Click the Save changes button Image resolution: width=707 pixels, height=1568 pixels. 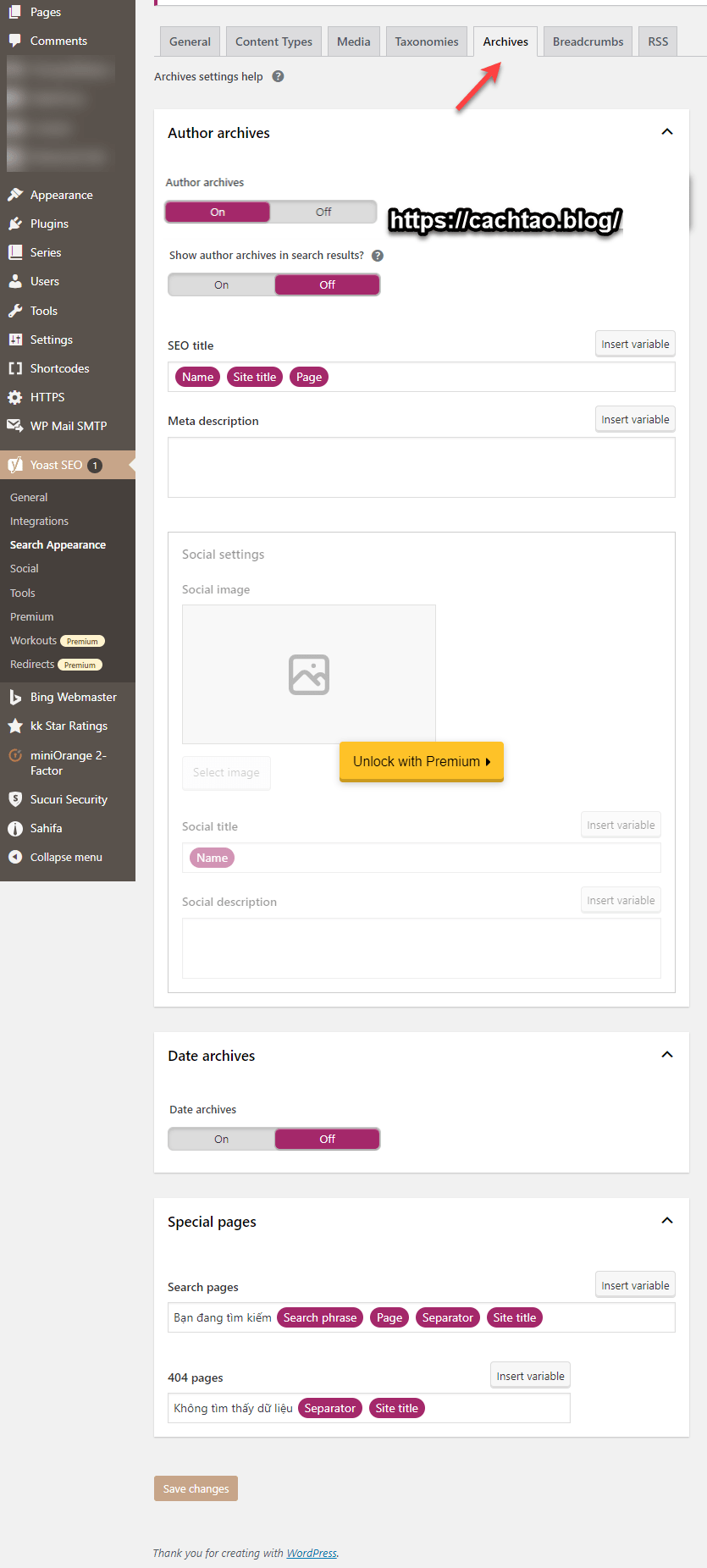(x=196, y=1488)
